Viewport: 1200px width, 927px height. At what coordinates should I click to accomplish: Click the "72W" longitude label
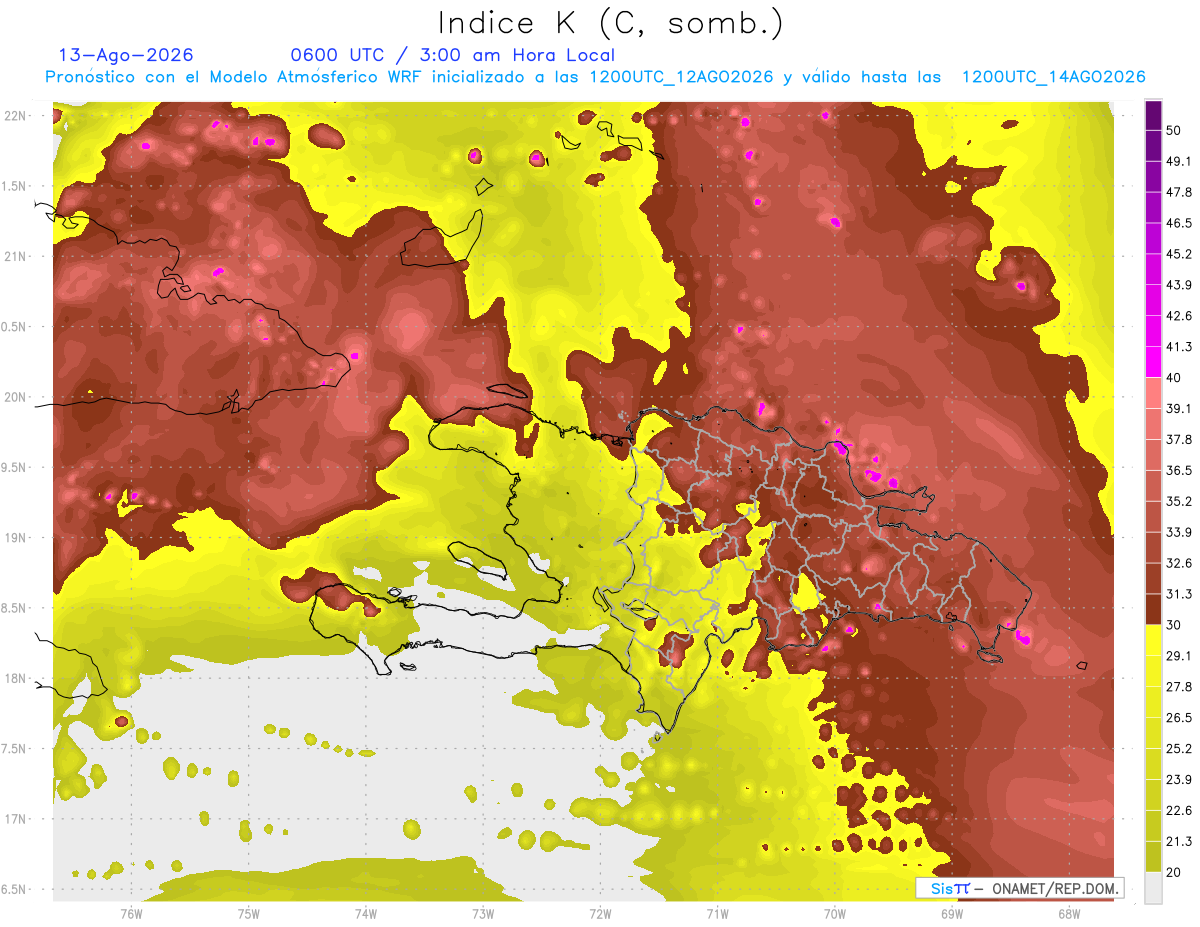[600, 914]
